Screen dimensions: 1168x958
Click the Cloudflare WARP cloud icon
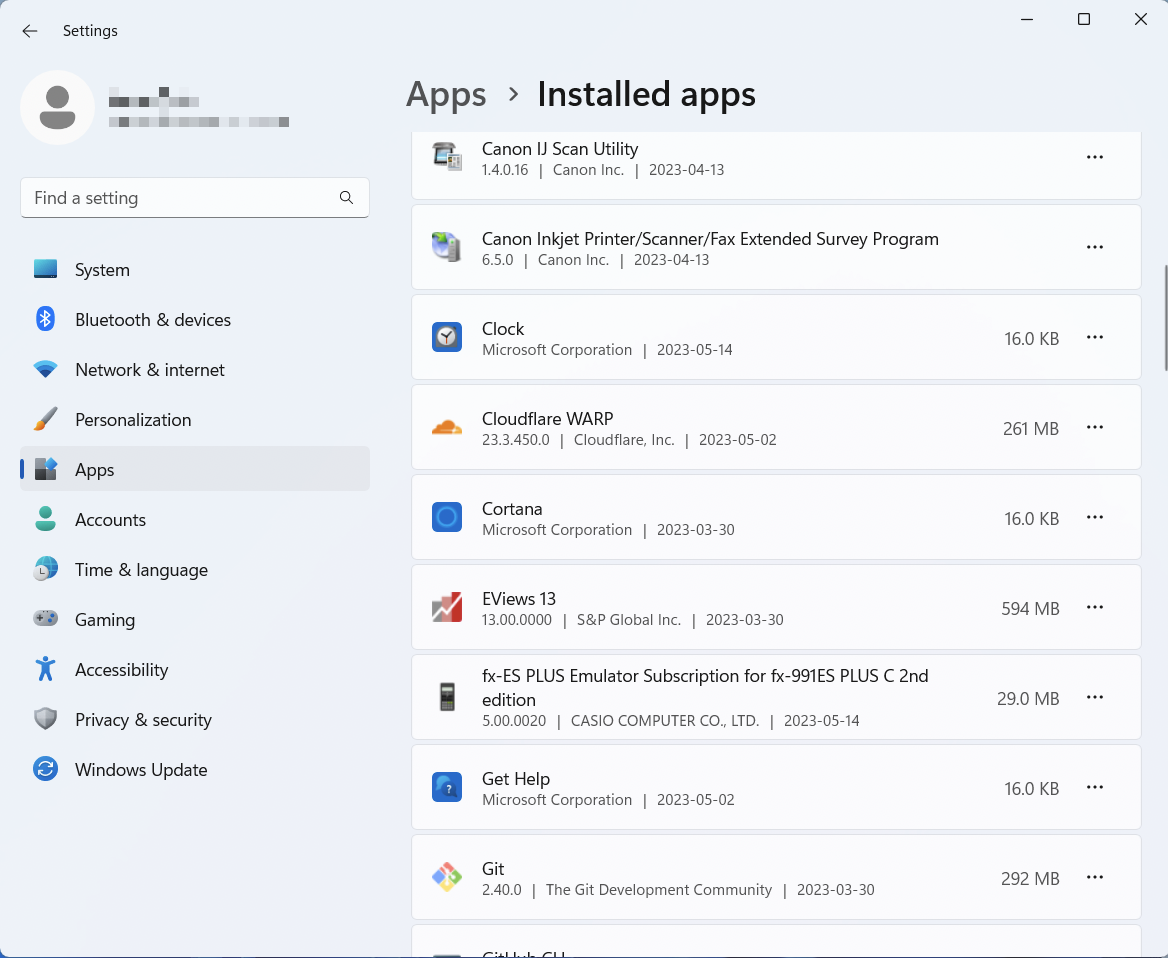tap(447, 428)
